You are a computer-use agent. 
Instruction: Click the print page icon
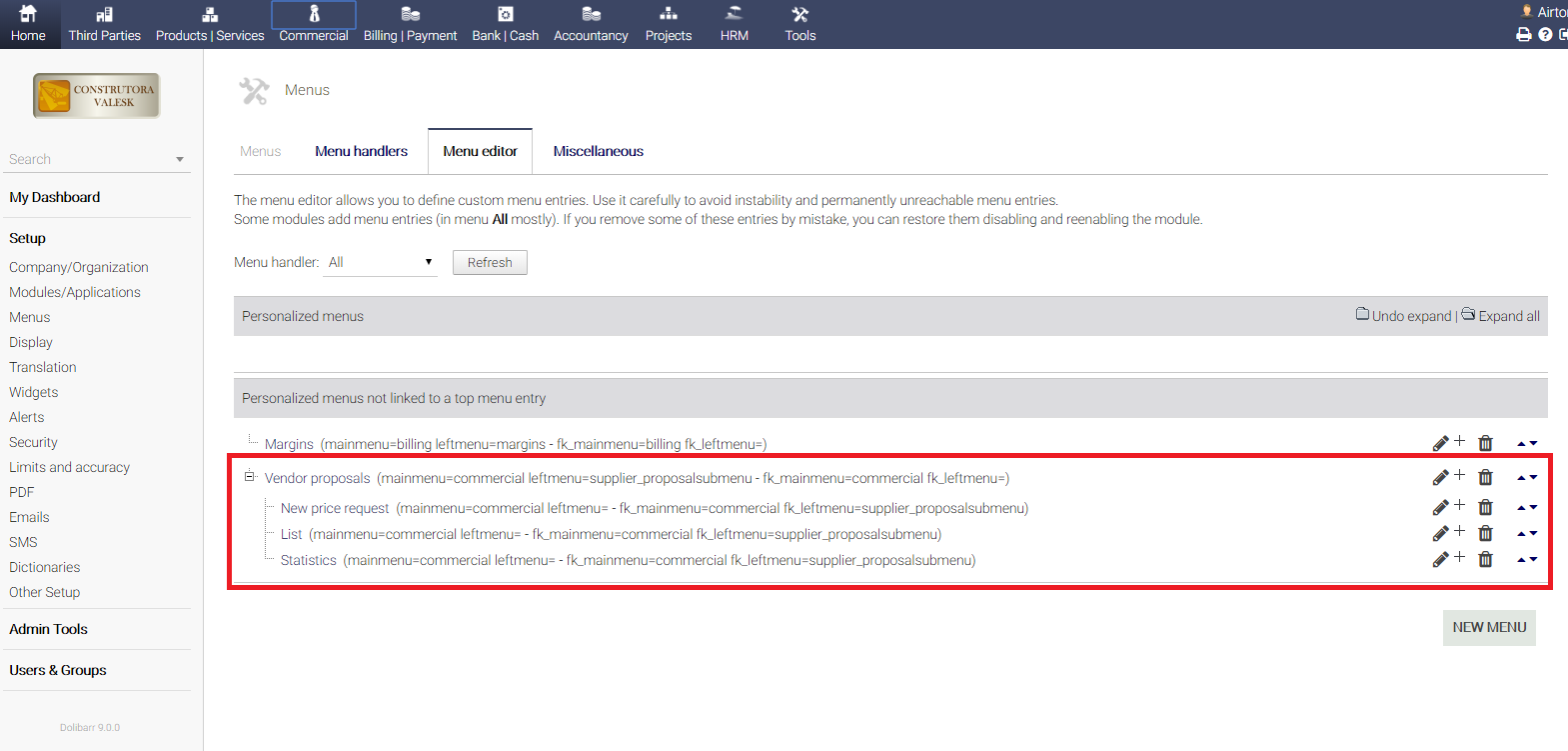point(1523,34)
